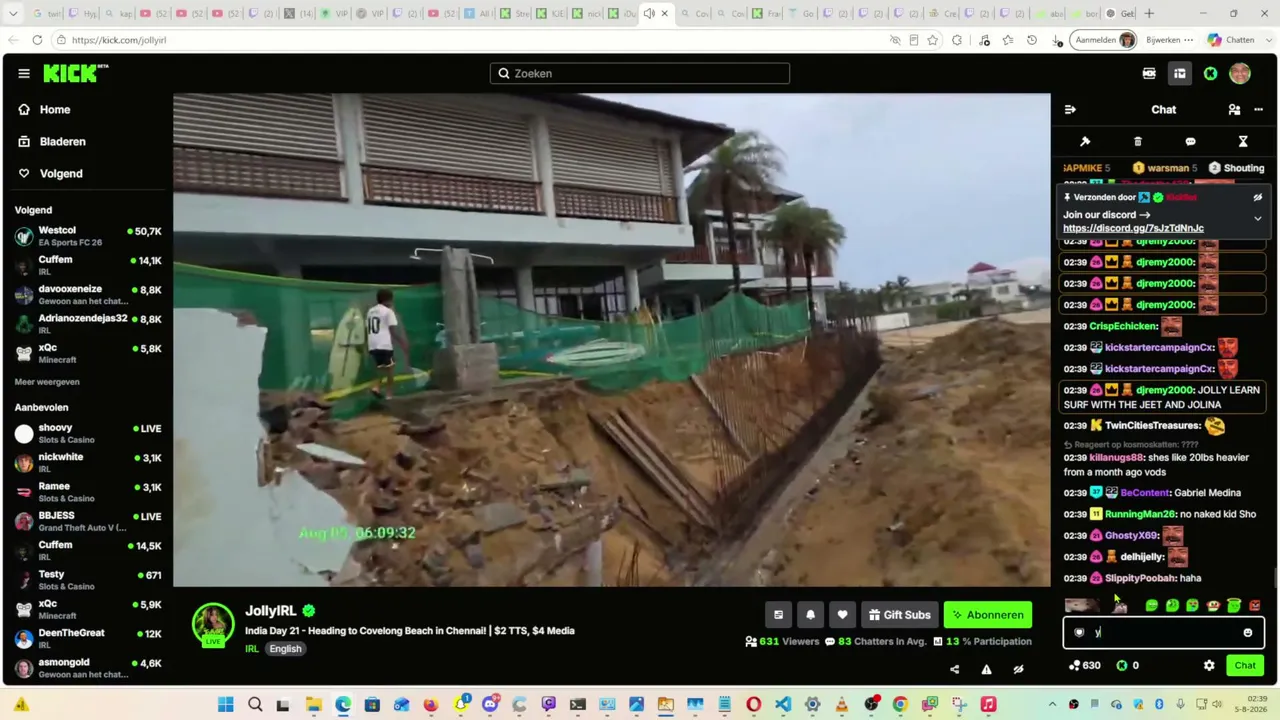Hide the pinned message eye icon
1280x720 pixels.
tap(1258, 198)
